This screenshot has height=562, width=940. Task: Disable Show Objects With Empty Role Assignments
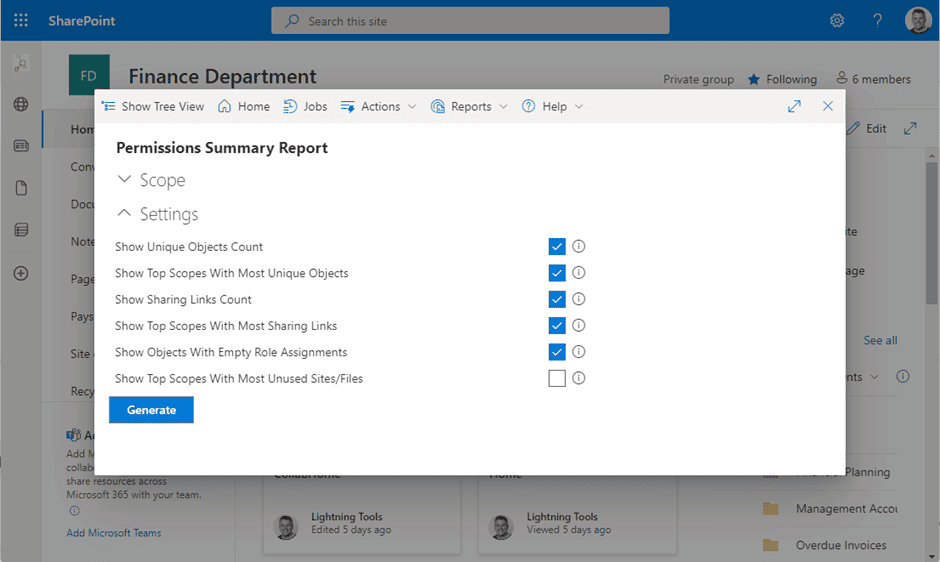click(557, 352)
